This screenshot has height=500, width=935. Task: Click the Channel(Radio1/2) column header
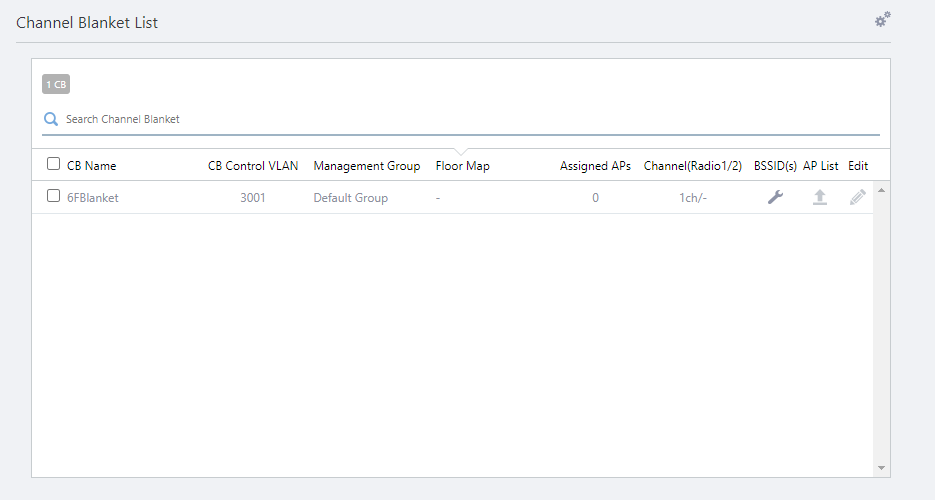click(693, 166)
